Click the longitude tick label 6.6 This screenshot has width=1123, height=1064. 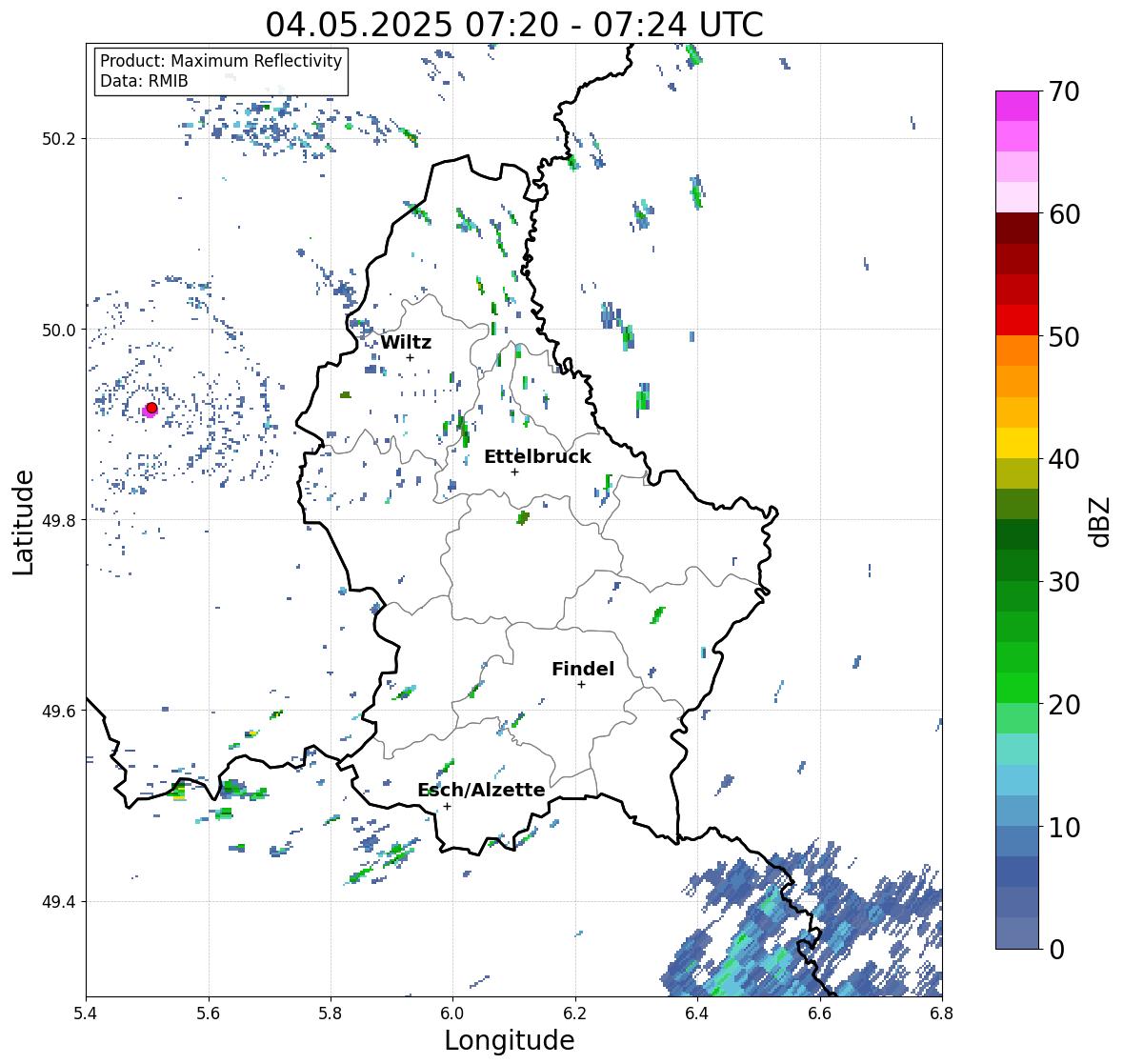click(x=820, y=1014)
